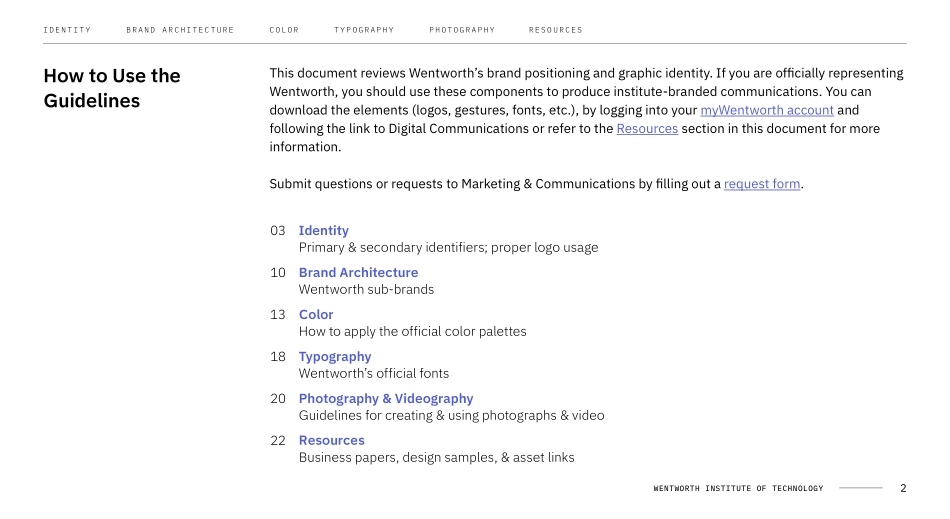This screenshot has width=950, height=519.
Task: Click page number 03 beside Identity
Action: 278,231
